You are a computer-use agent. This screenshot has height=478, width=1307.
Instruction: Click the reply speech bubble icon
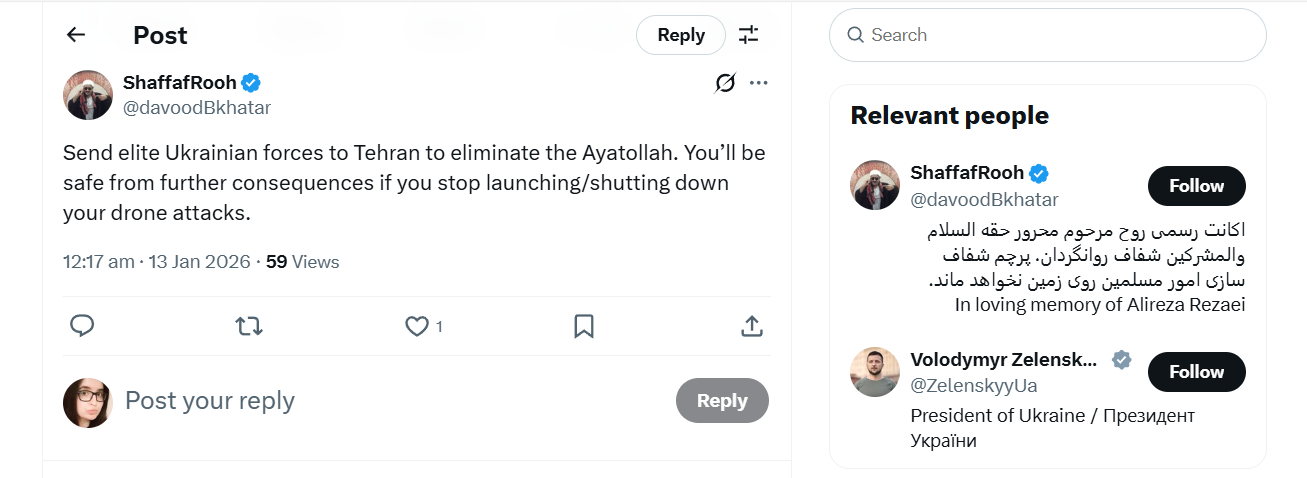pyautogui.click(x=82, y=326)
